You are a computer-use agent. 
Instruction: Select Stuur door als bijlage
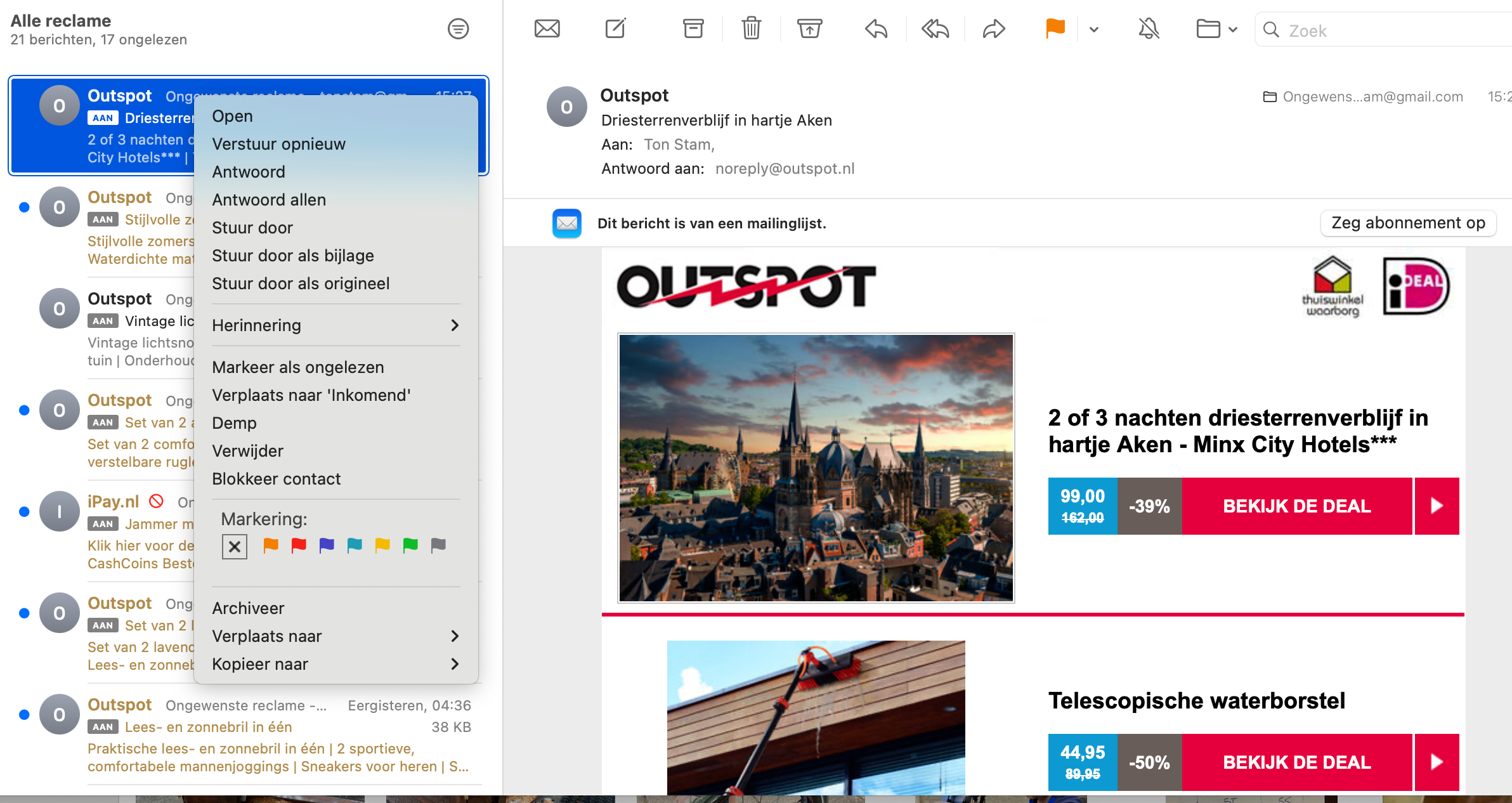(x=336, y=256)
